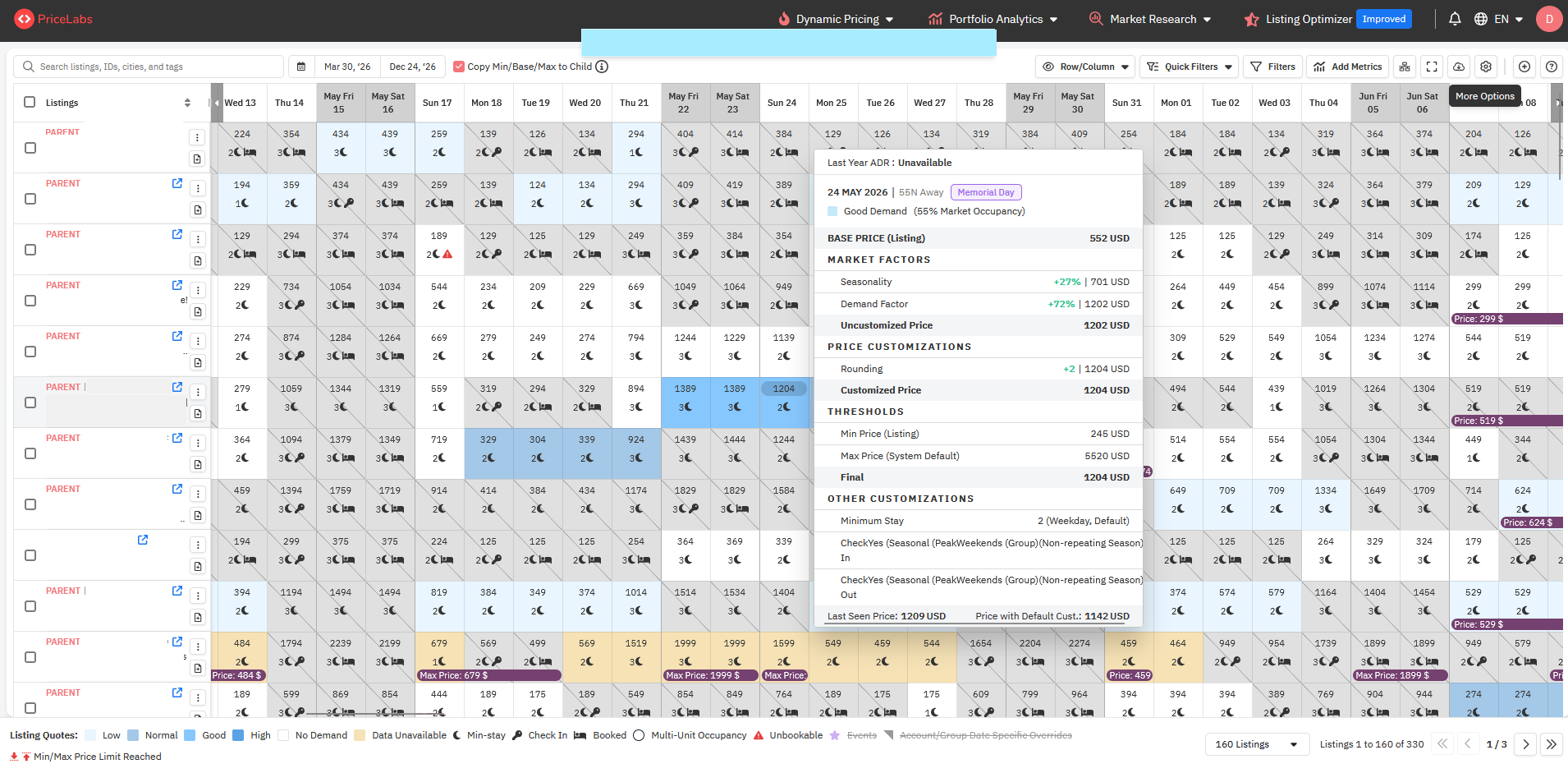Click the hierarchy mapping icon
The image size is (1568, 773).
pos(1405,67)
